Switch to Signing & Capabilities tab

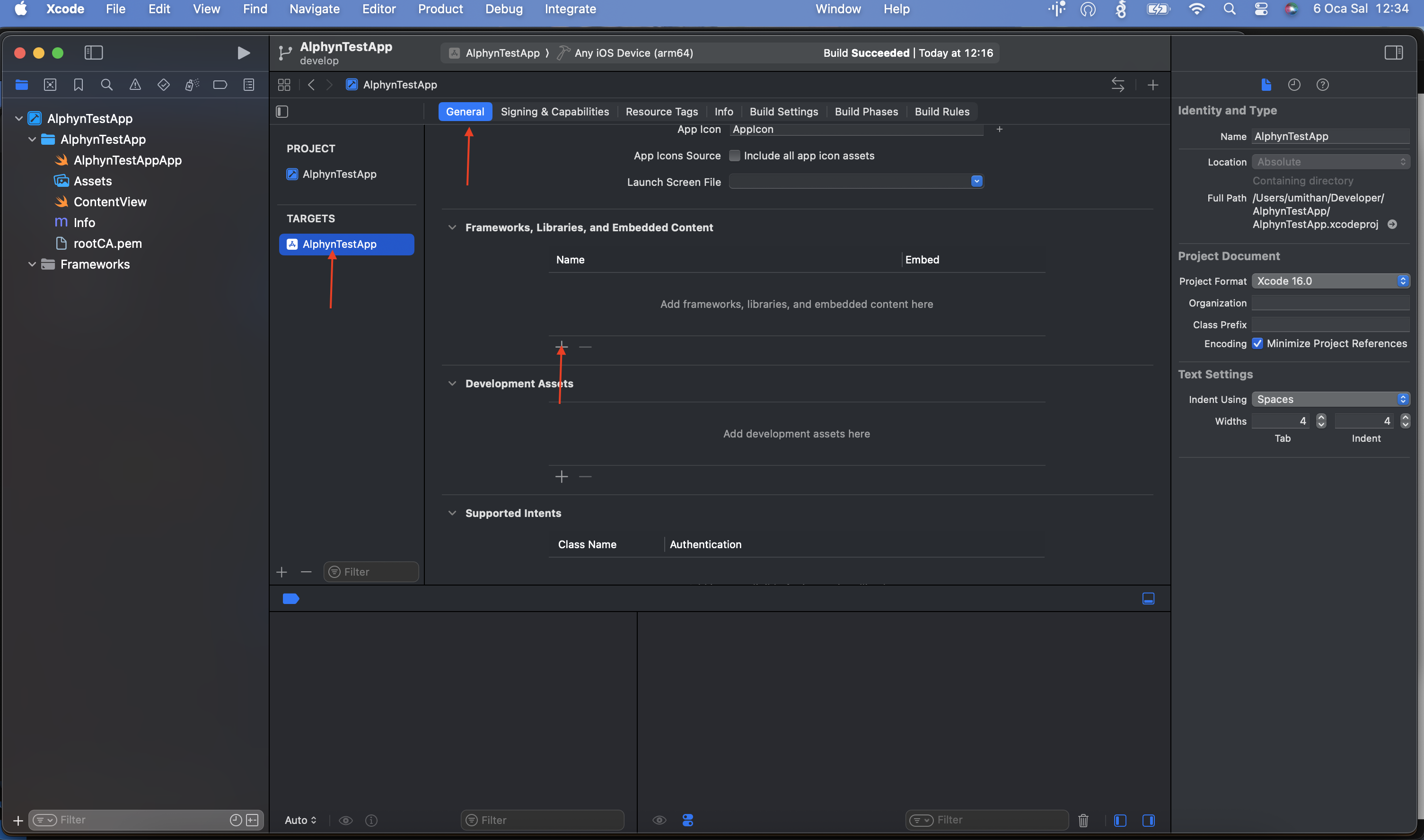pyautogui.click(x=555, y=112)
